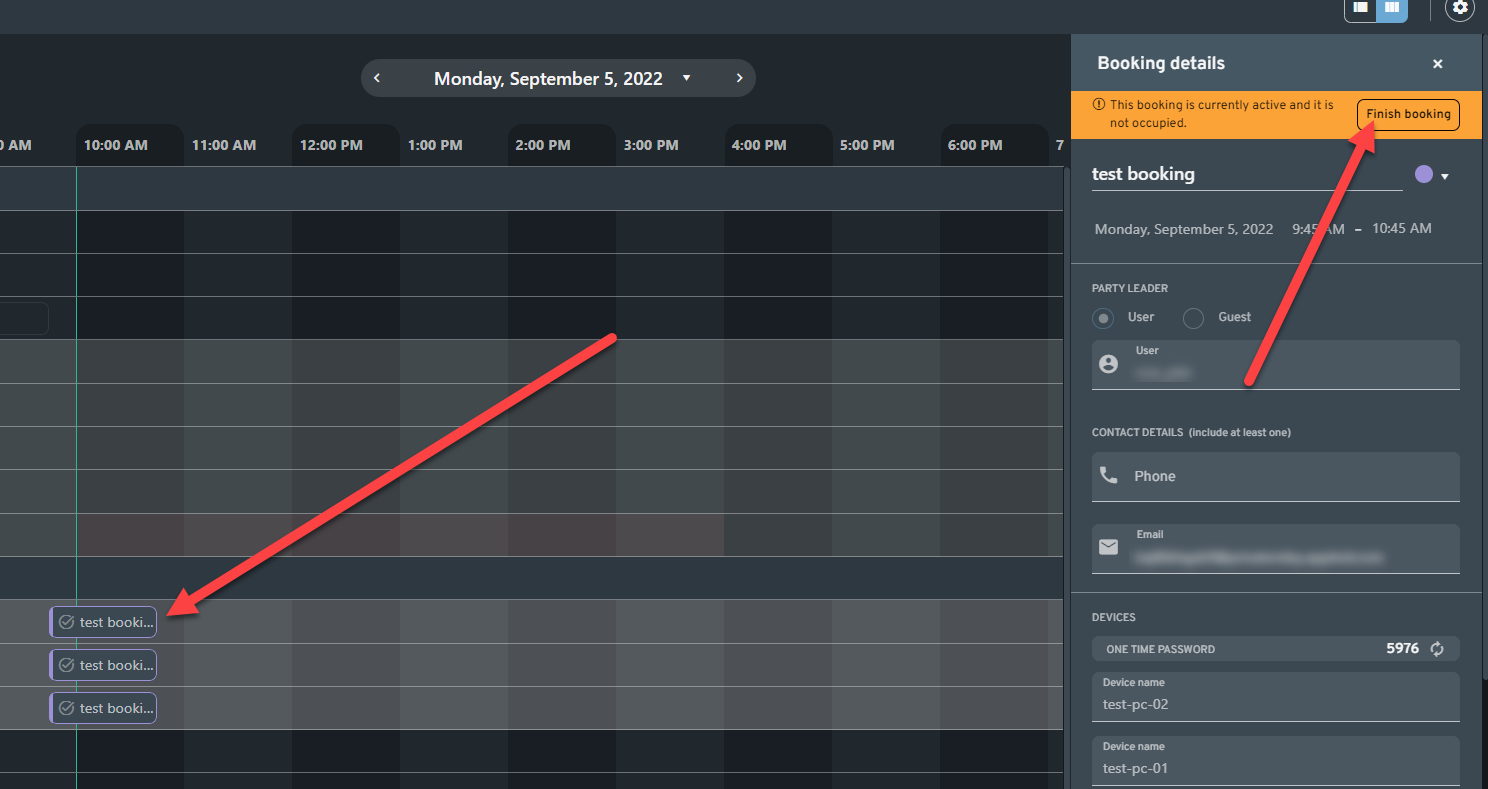
Task: Edit the test booking title field
Action: (1245, 174)
